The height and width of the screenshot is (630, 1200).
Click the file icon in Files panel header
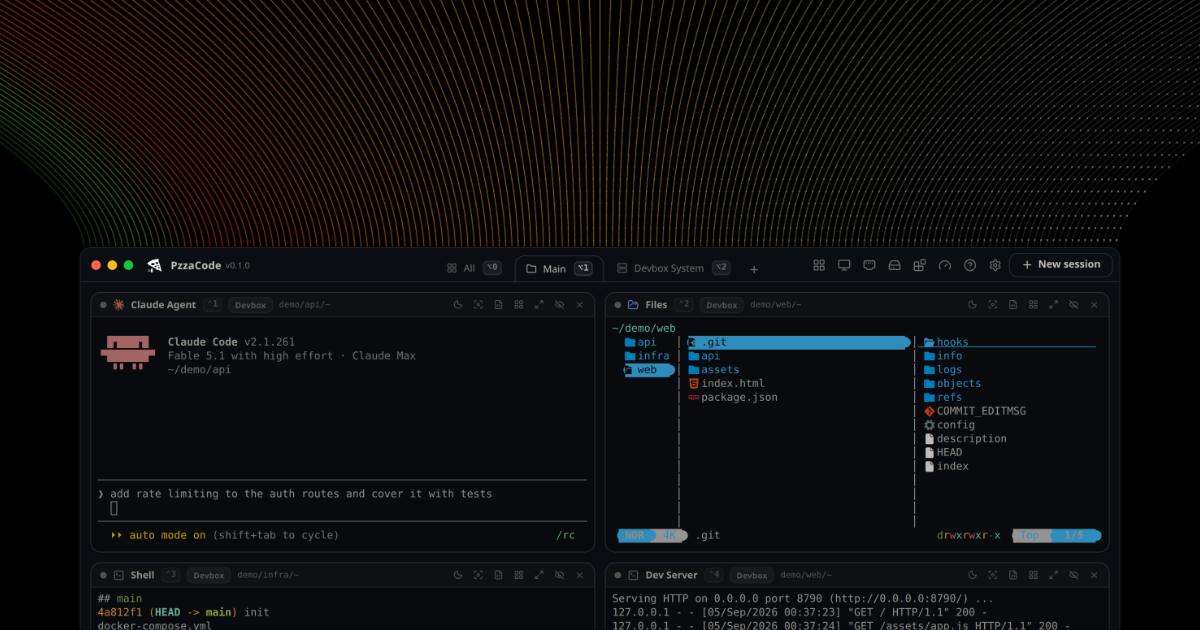point(1013,305)
